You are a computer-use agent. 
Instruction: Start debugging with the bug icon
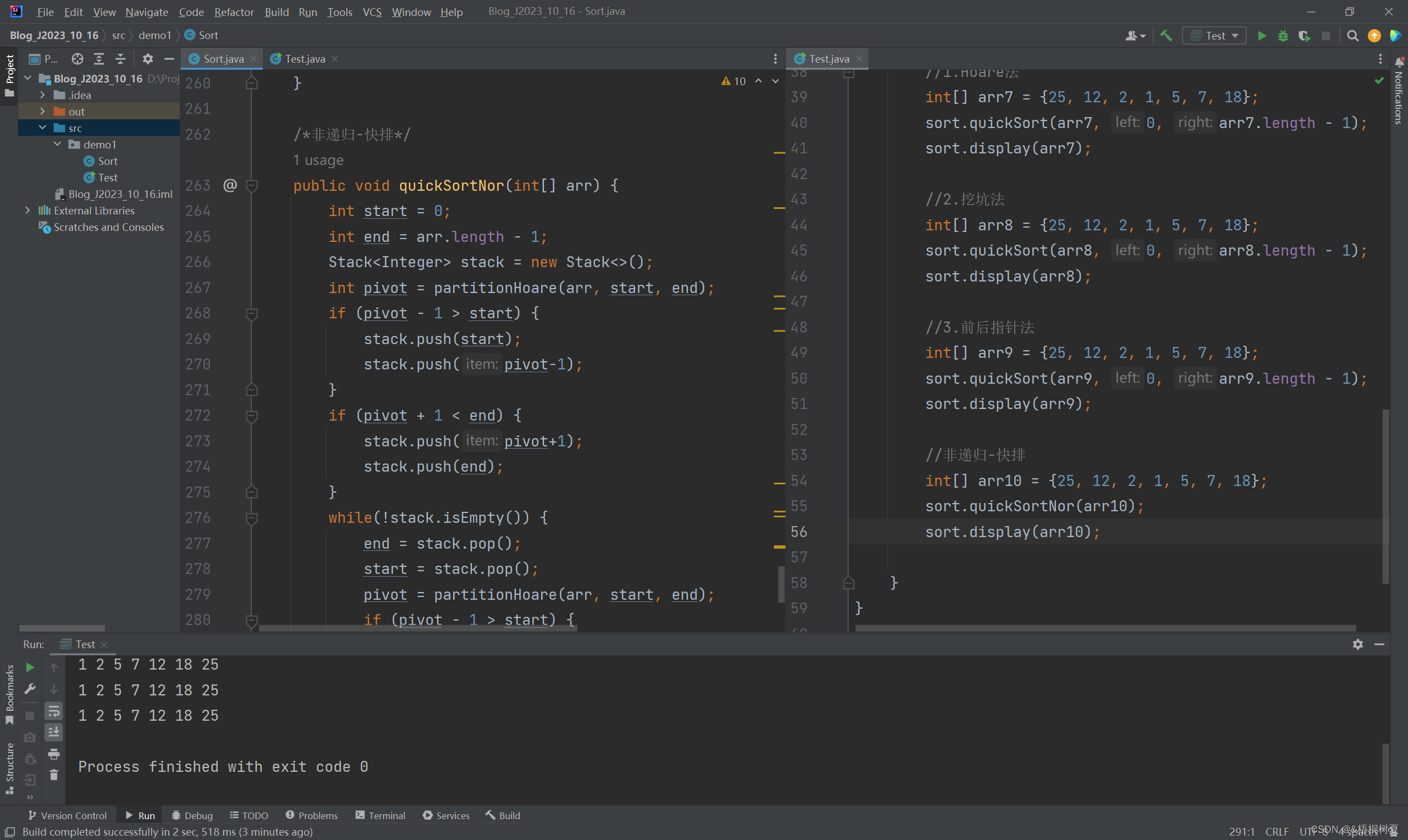pos(1283,36)
